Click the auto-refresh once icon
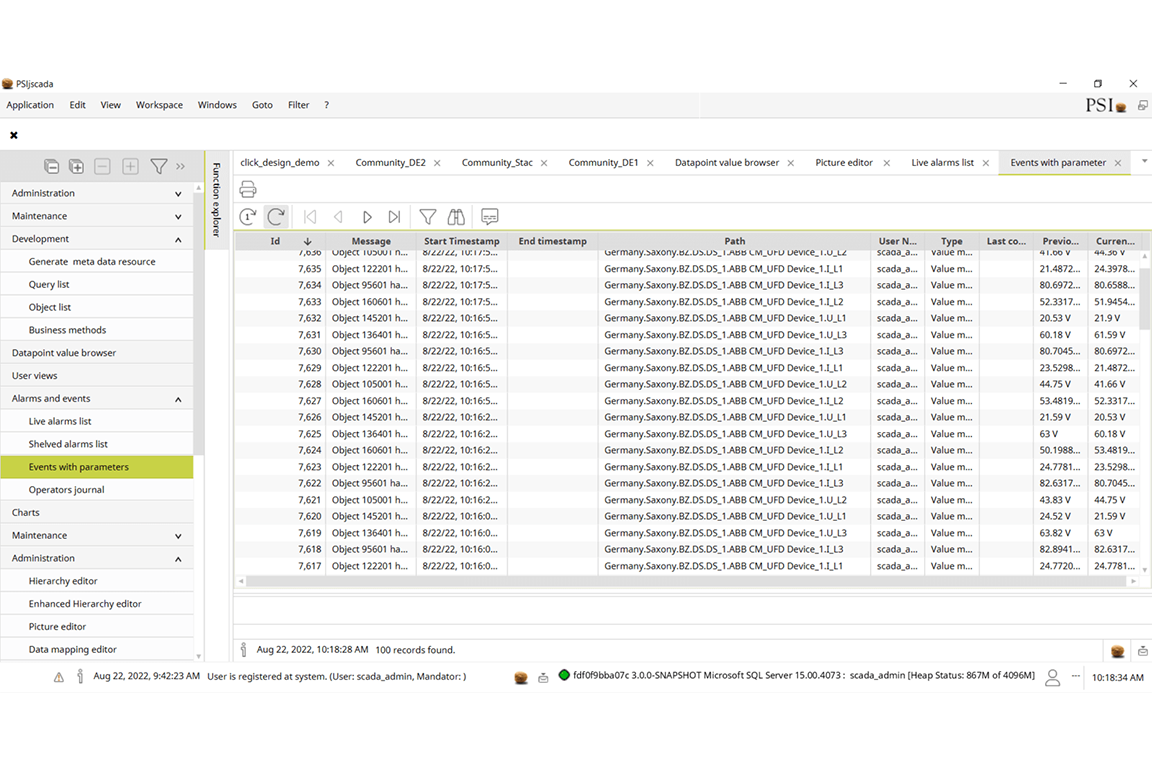The width and height of the screenshot is (1152, 768). [x=248, y=217]
